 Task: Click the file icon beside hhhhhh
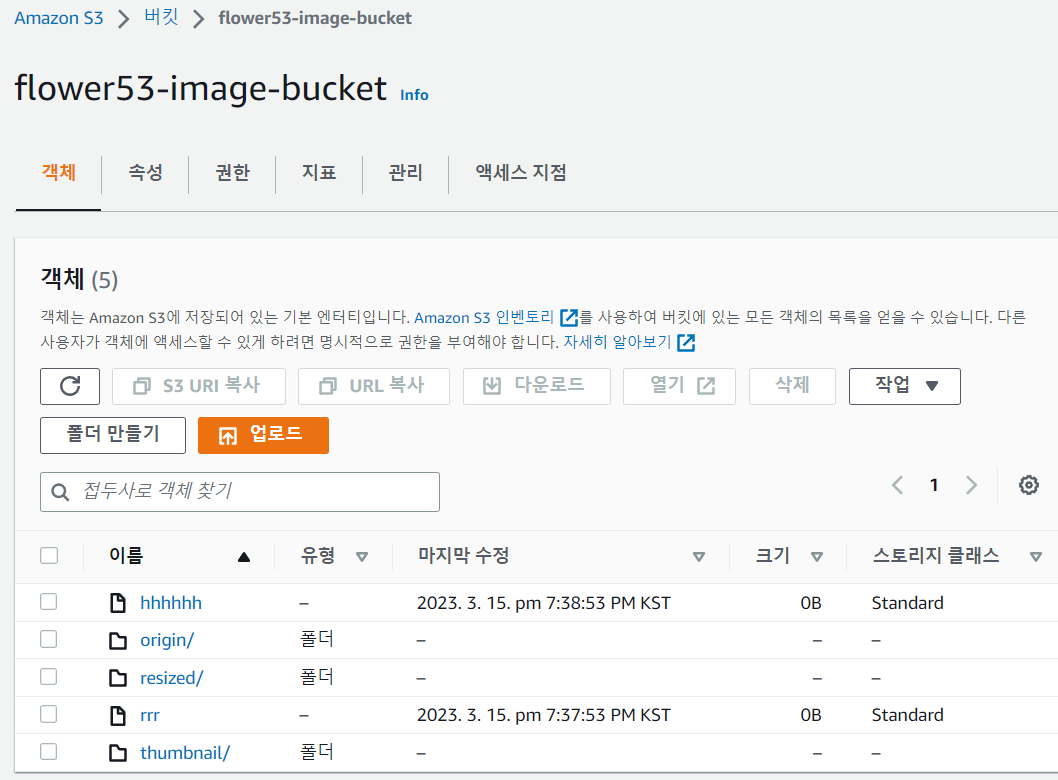pos(118,603)
